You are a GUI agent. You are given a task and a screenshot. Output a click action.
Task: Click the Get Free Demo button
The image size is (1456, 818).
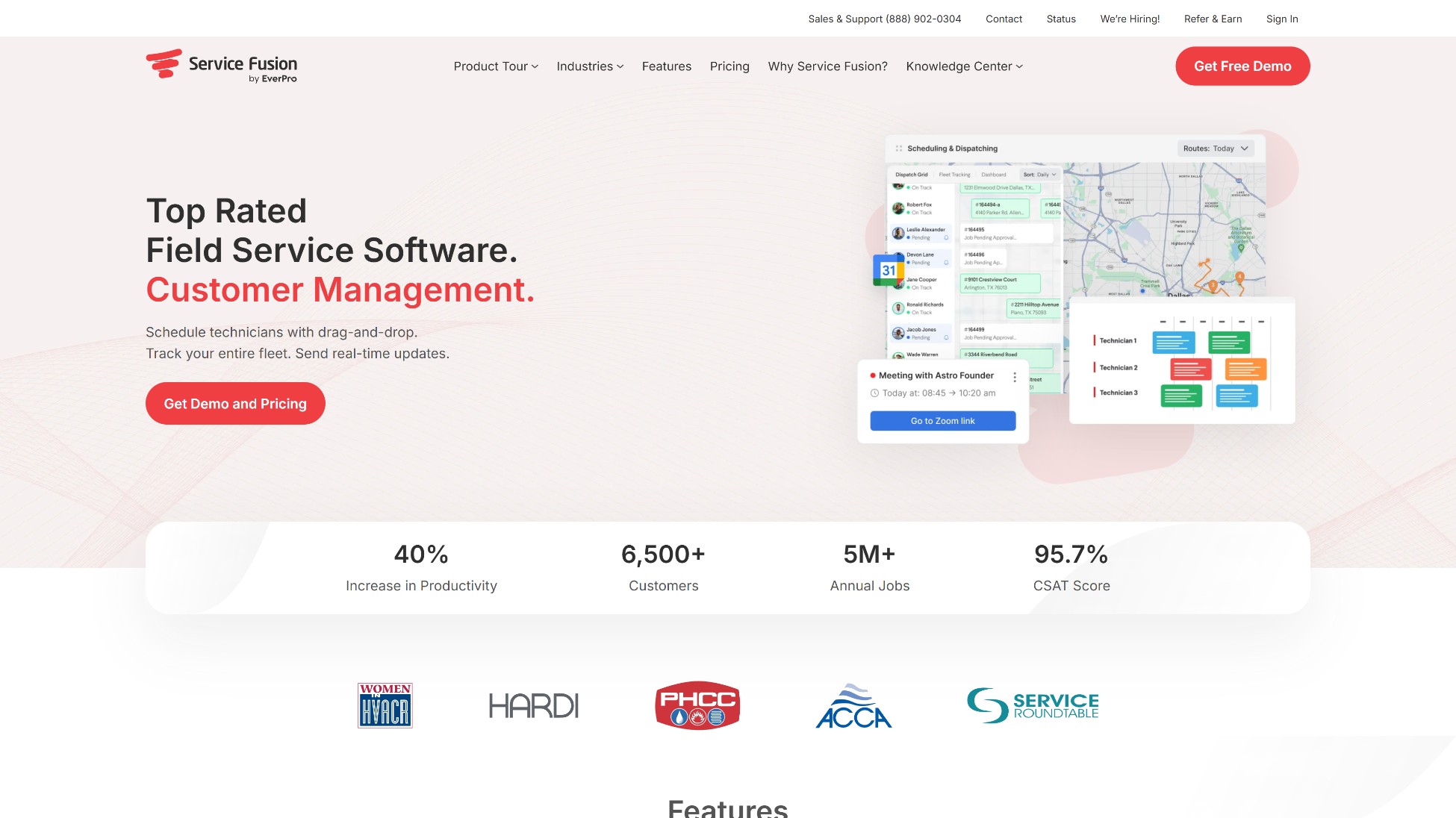pos(1242,66)
